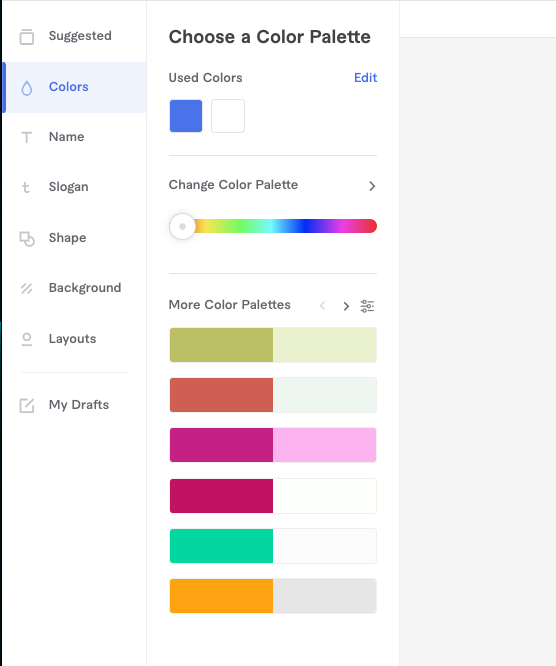Click the Shape icon in sidebar
556x666 pixels.
(27, 239)
